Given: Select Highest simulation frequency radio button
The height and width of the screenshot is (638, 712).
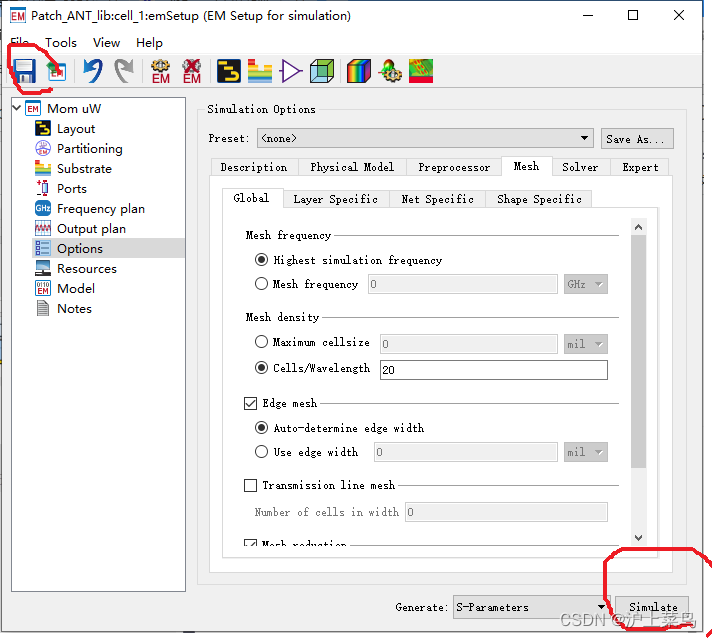Looking at the screenshot, I should click(261, 260).
